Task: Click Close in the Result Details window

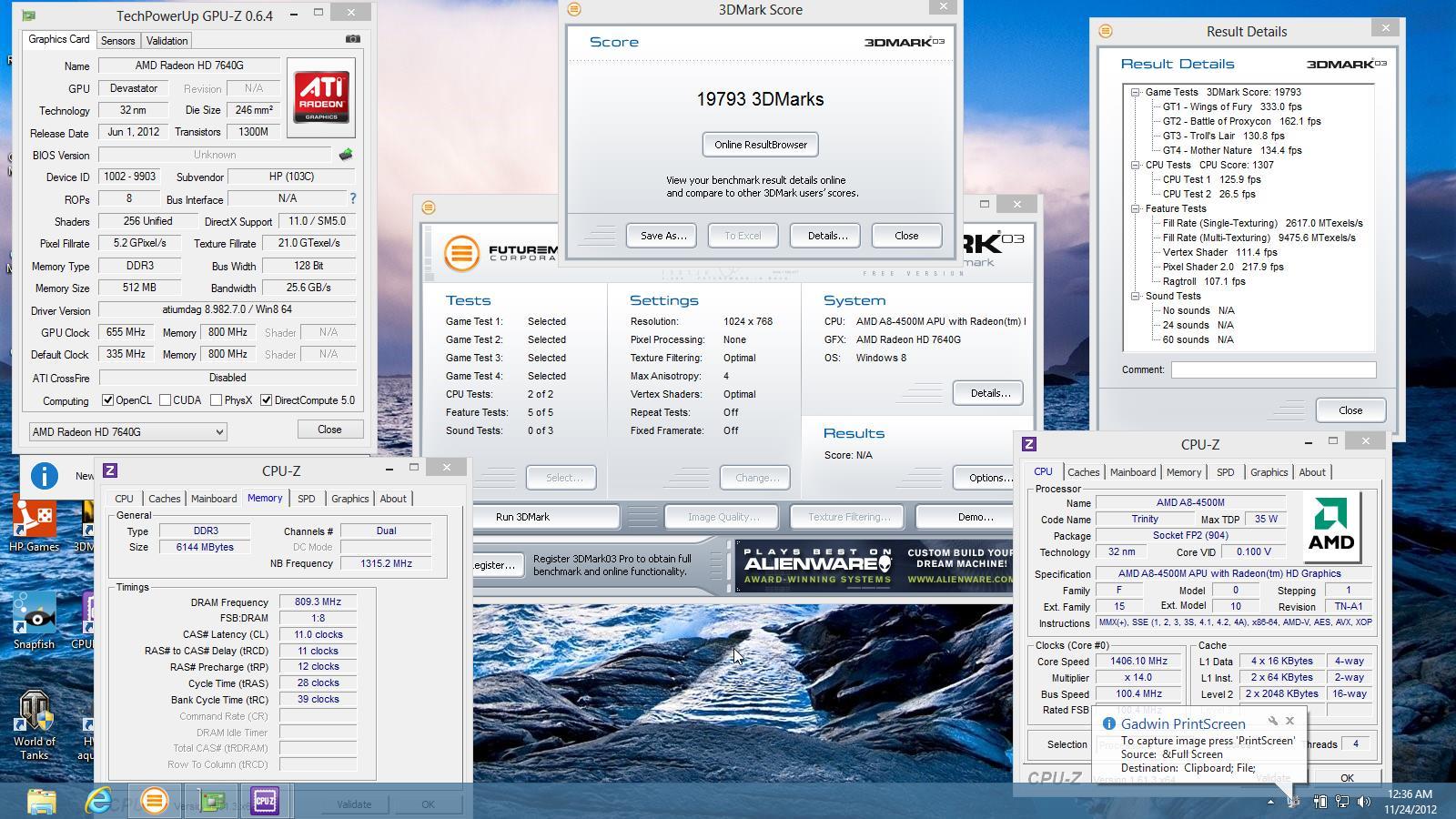Action: [1350, 410]
